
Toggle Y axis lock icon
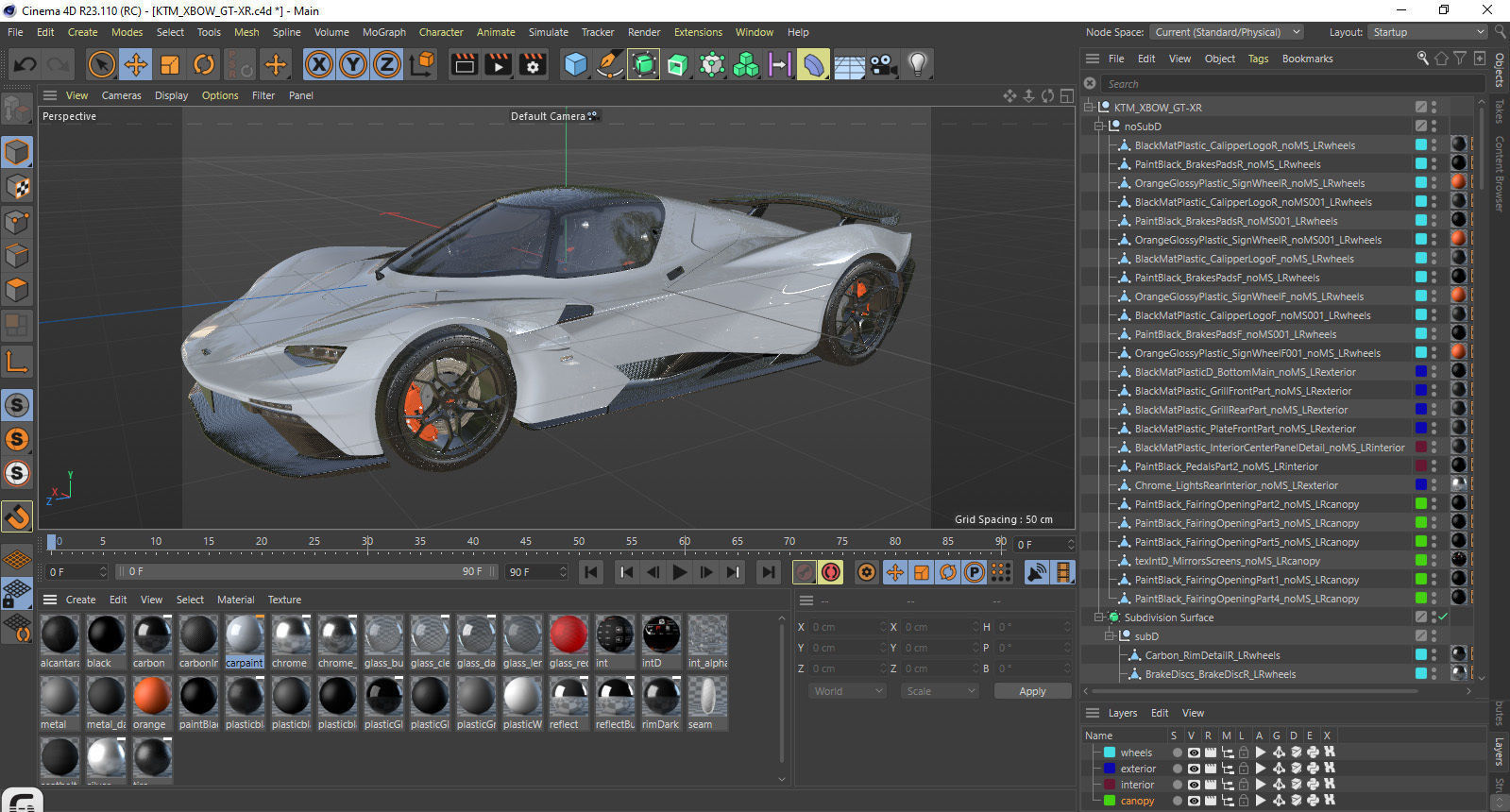(353, 64)
